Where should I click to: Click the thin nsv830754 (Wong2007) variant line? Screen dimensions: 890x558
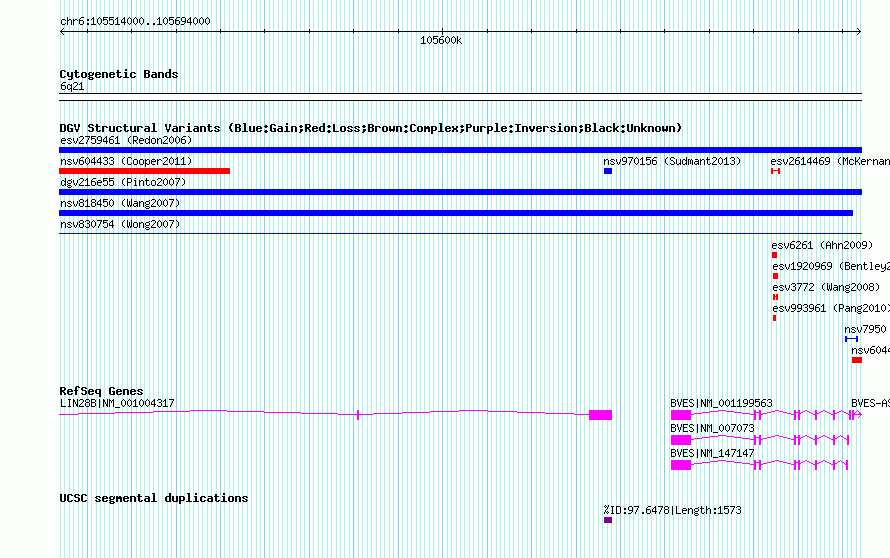(x=460, y=233)
